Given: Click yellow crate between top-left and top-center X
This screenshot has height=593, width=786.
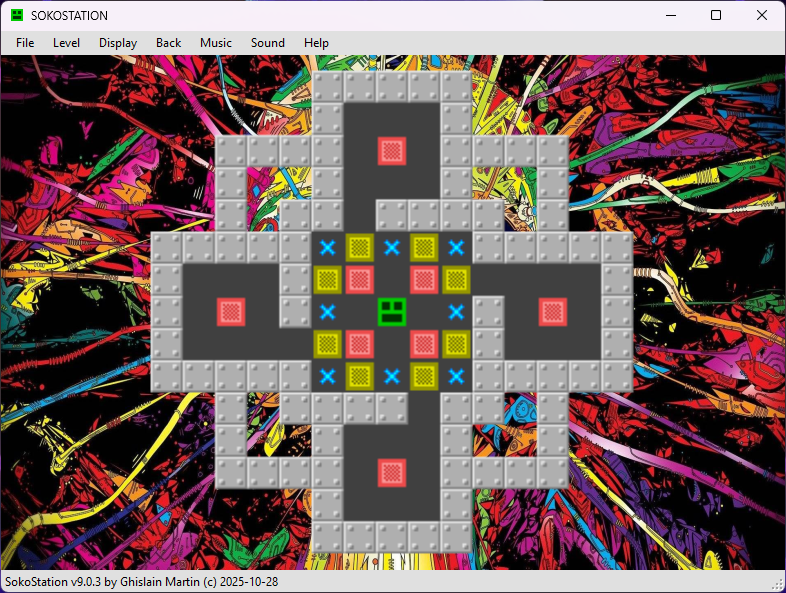Looking at the screenshot, I should [359, 247].
